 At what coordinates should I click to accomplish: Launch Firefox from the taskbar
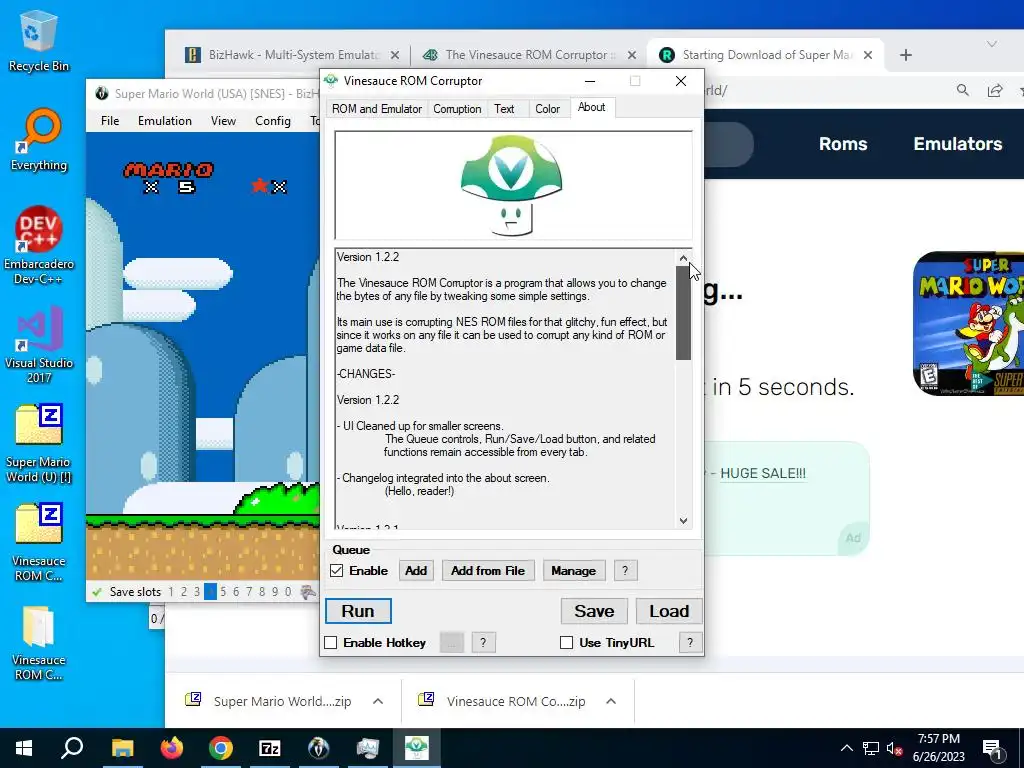pyautogui.click(x=172, y=748)
